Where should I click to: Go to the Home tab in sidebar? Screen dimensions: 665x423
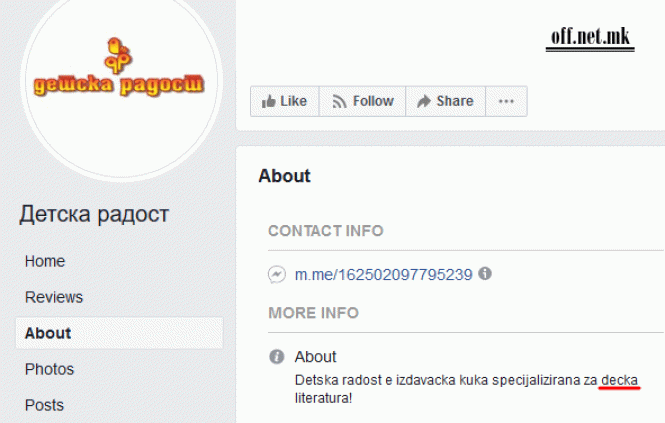pyautogui.click(x=45, y=261)
